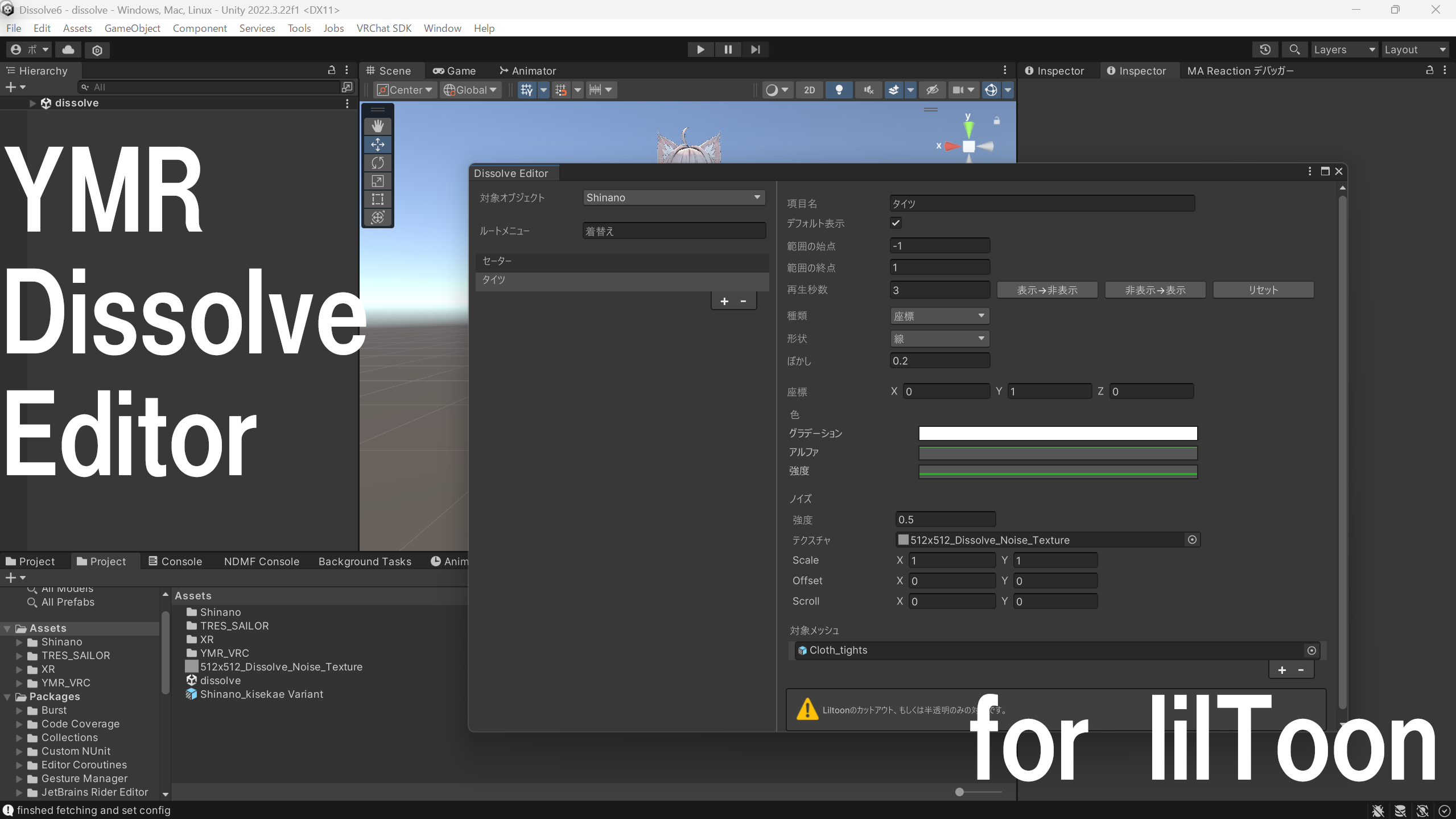
Task: Toggle scene lighting lightbulb button
Action: pyautogui.click(x=839, y=90)
